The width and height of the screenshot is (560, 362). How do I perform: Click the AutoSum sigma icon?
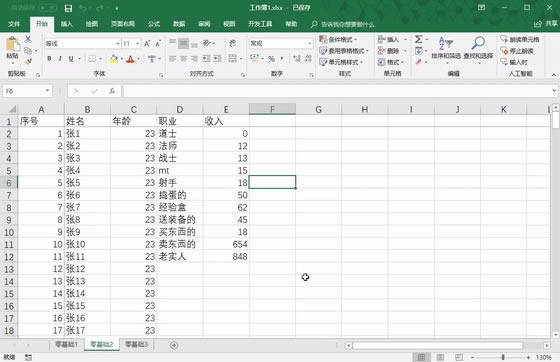(418, 39)
